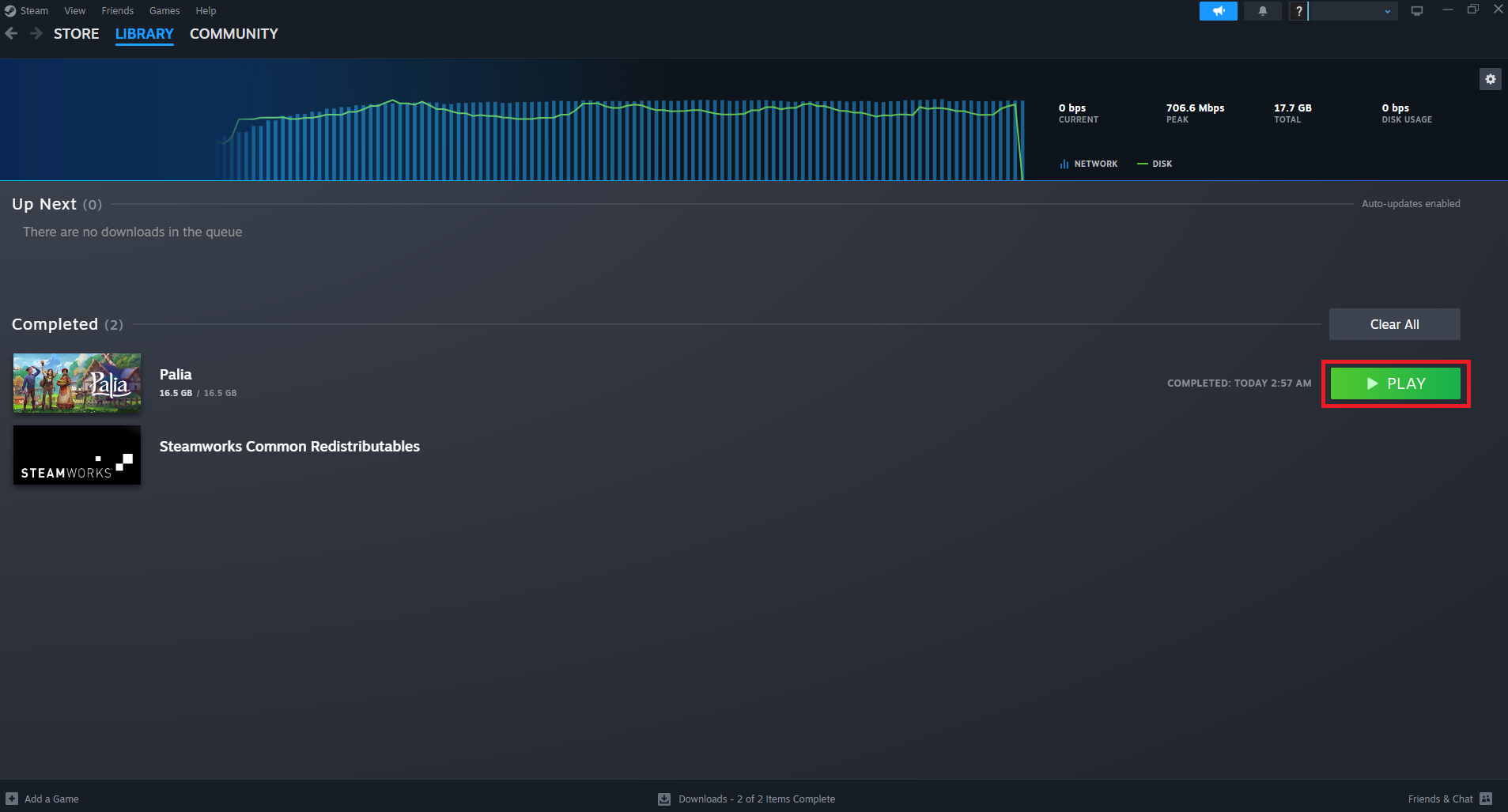1508x812 pixels.
Task: Open the announcements megaphone button
Action: tap(1219, 11)
